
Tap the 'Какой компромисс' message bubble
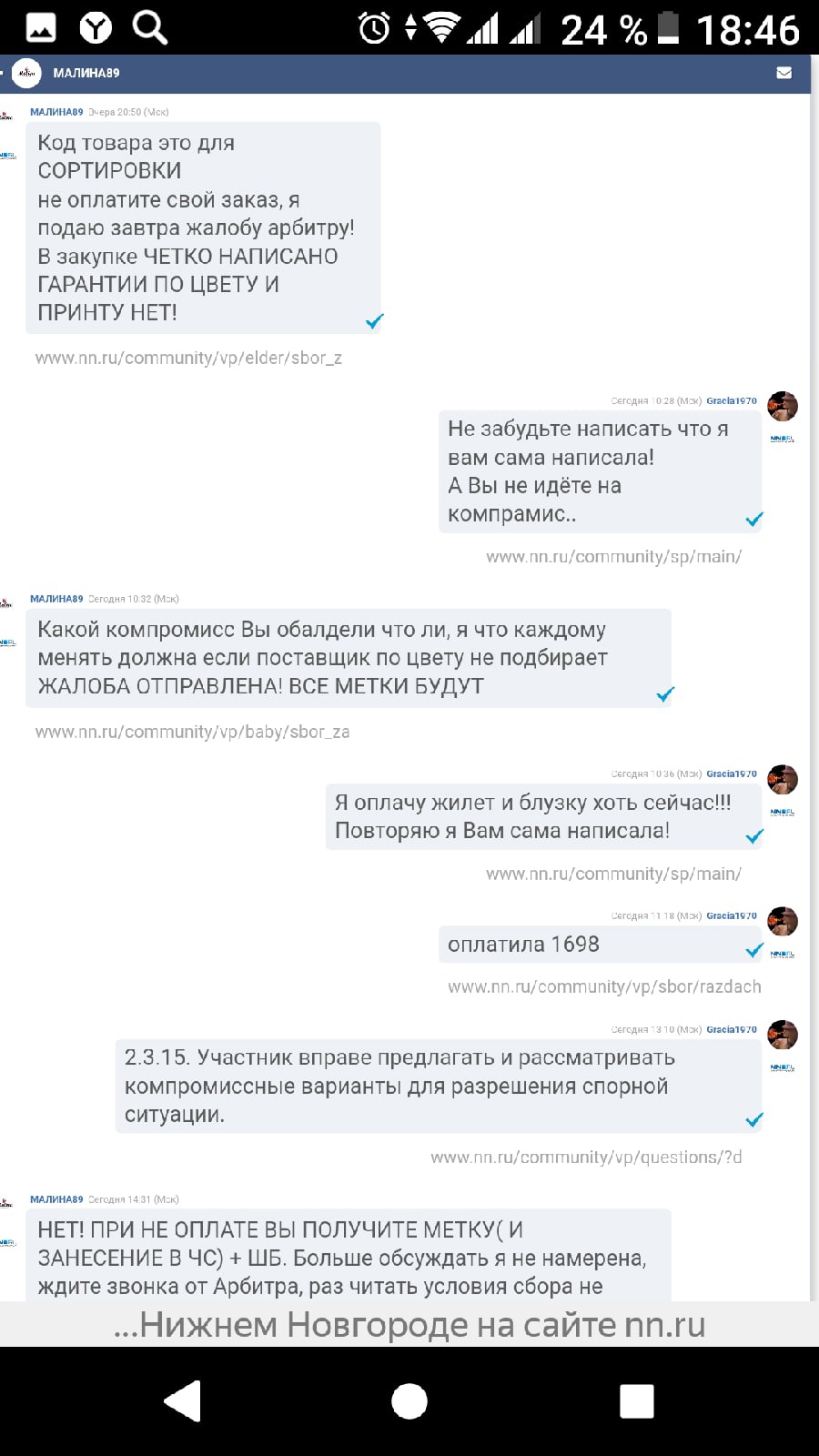(349, 658)
